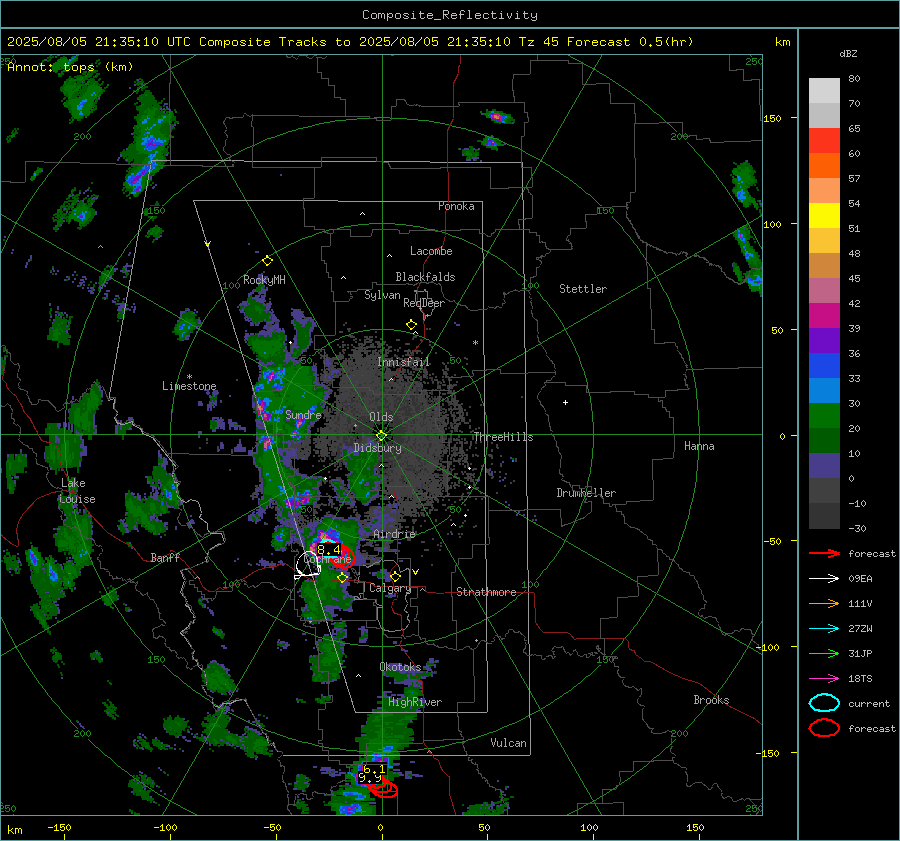The width and height of the screenshot is (900, 841).
Task: Click the dark indigo 0-10 dBZ swatch
Action: [x=824, y=466]
